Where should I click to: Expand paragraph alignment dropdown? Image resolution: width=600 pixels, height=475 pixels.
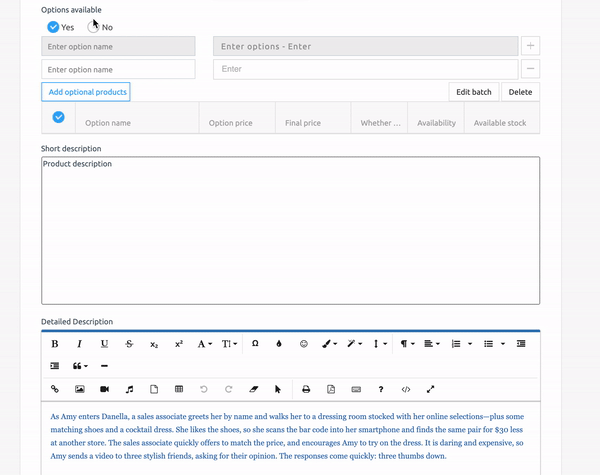click(x=432, y=343)
